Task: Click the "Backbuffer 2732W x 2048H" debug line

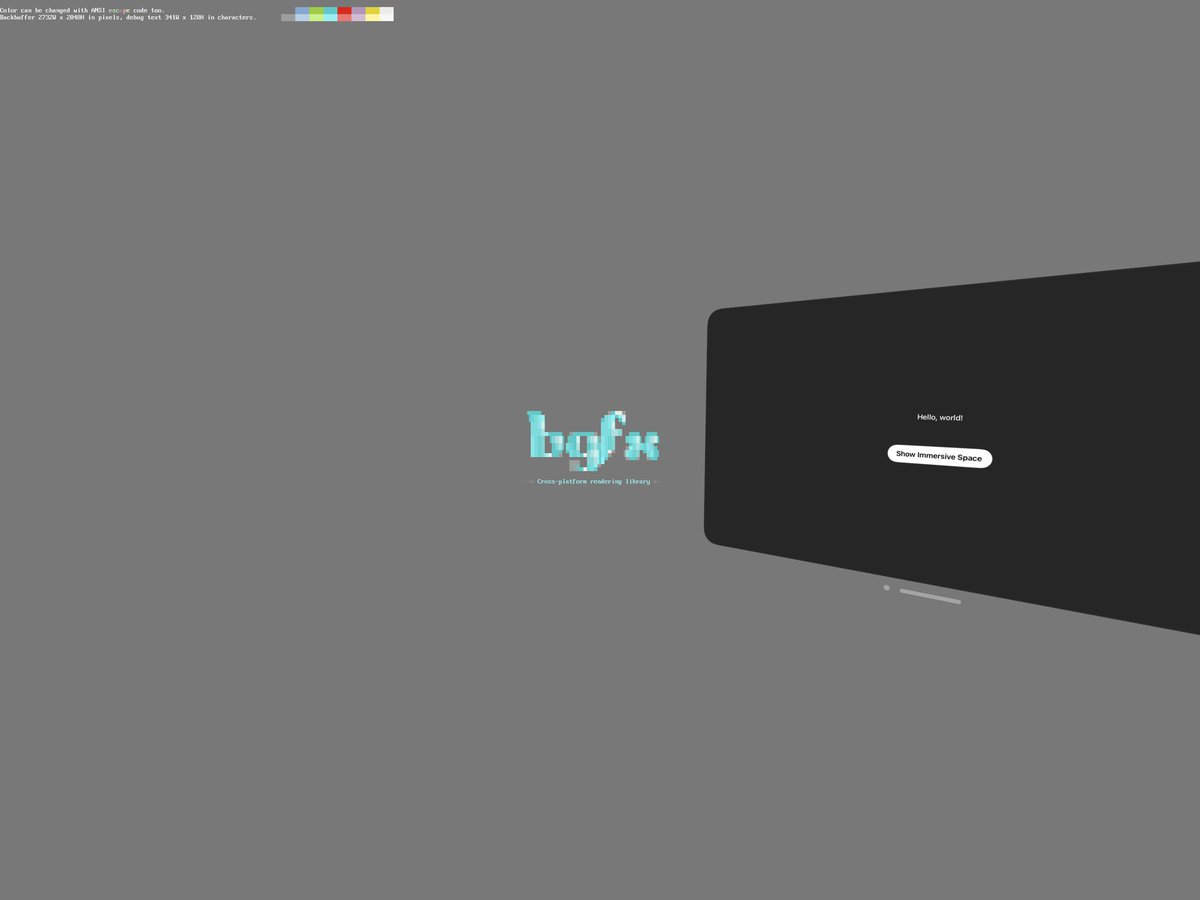Action: pyautogui.click(x=128, y=17)
